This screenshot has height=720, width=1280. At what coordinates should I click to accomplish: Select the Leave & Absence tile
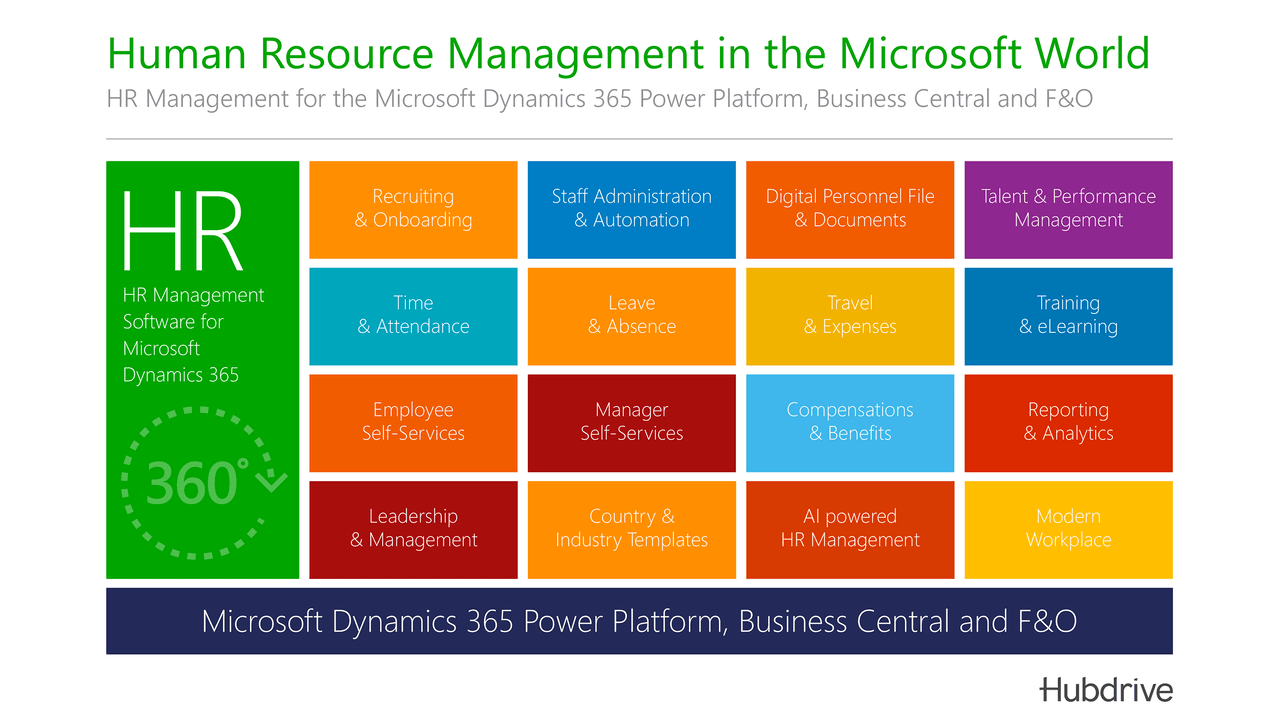(x=632, y=316)
